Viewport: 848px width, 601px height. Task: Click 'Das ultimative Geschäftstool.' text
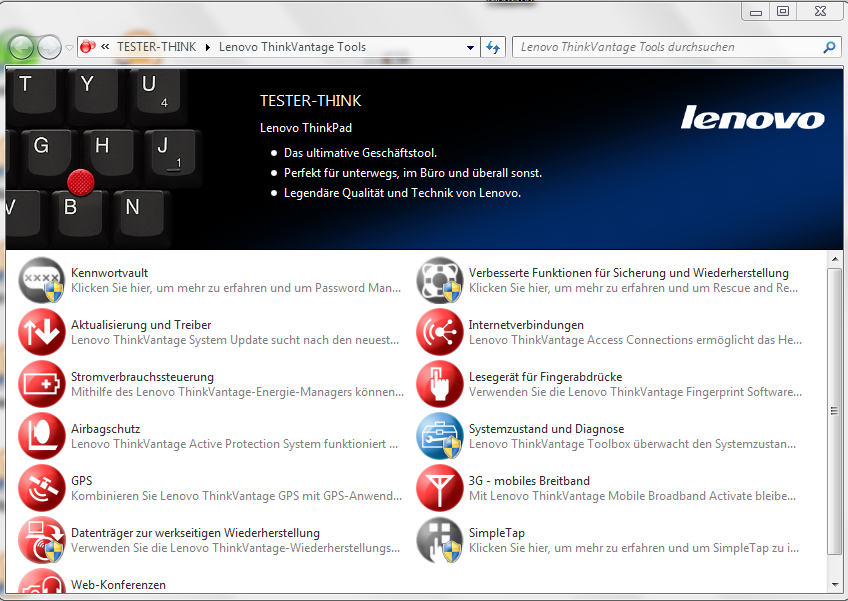[360, 153]
